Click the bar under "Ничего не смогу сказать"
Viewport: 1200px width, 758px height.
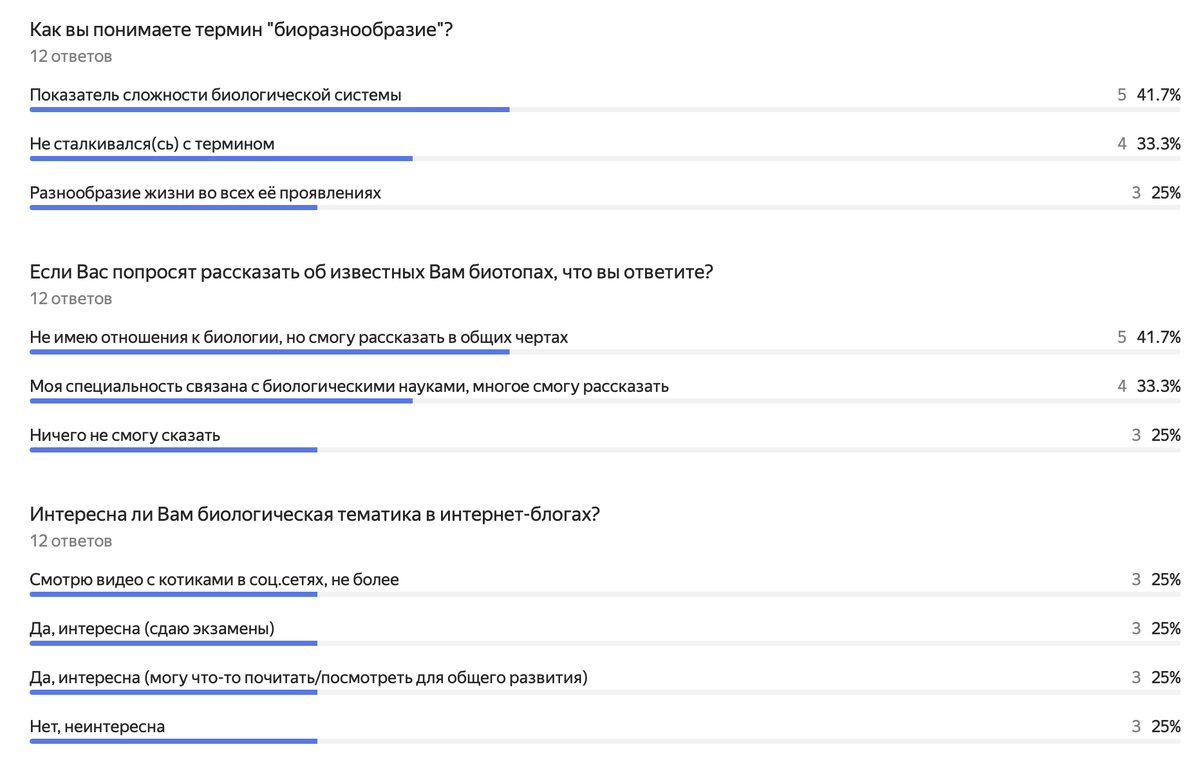[x=173, y=450]
